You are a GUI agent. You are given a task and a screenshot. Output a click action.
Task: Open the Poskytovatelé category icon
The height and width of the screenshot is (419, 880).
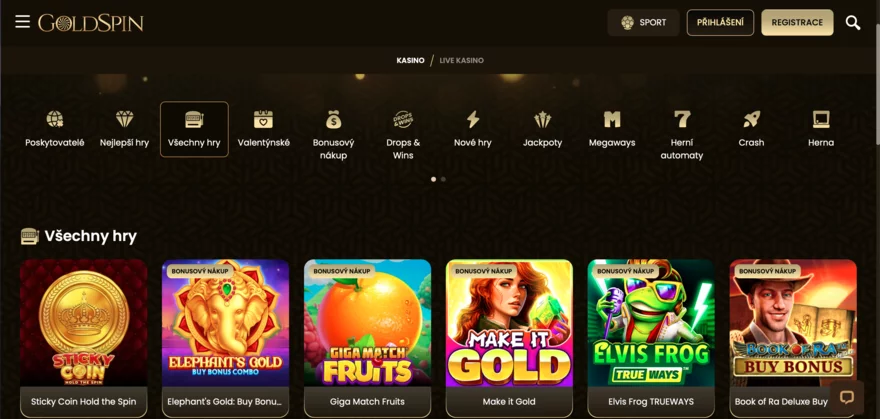click(x=54, y=119)
